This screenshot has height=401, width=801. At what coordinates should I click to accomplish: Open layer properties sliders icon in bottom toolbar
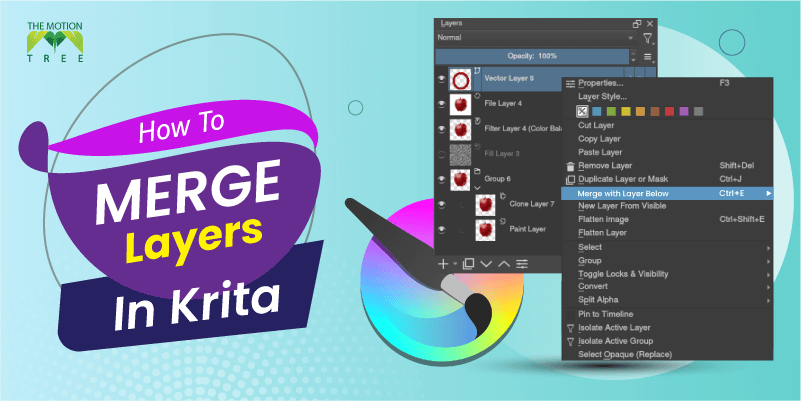tap(522, 263)
